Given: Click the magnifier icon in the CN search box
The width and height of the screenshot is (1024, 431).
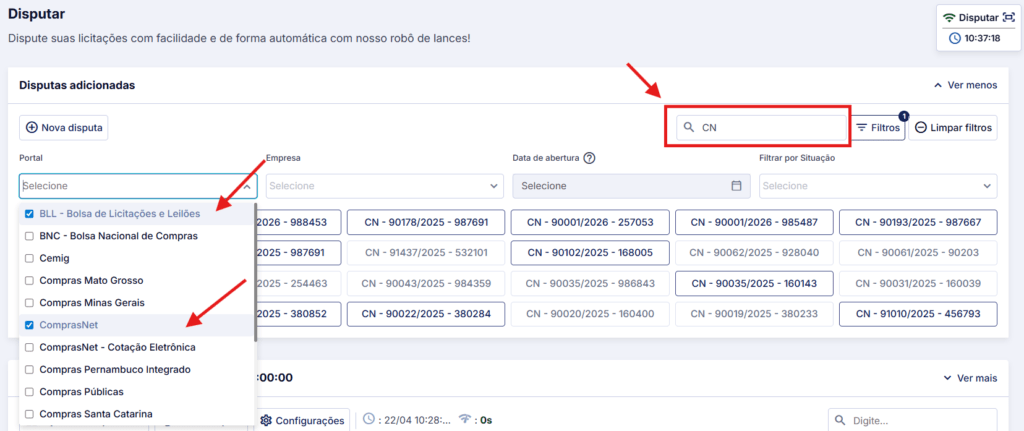Looking at the screenshot, I should tap(689, 128).
